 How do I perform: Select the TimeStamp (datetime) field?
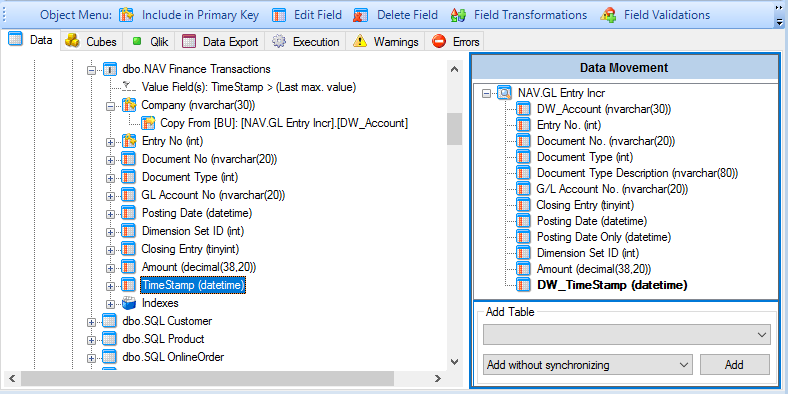click(x=193, y=285)
